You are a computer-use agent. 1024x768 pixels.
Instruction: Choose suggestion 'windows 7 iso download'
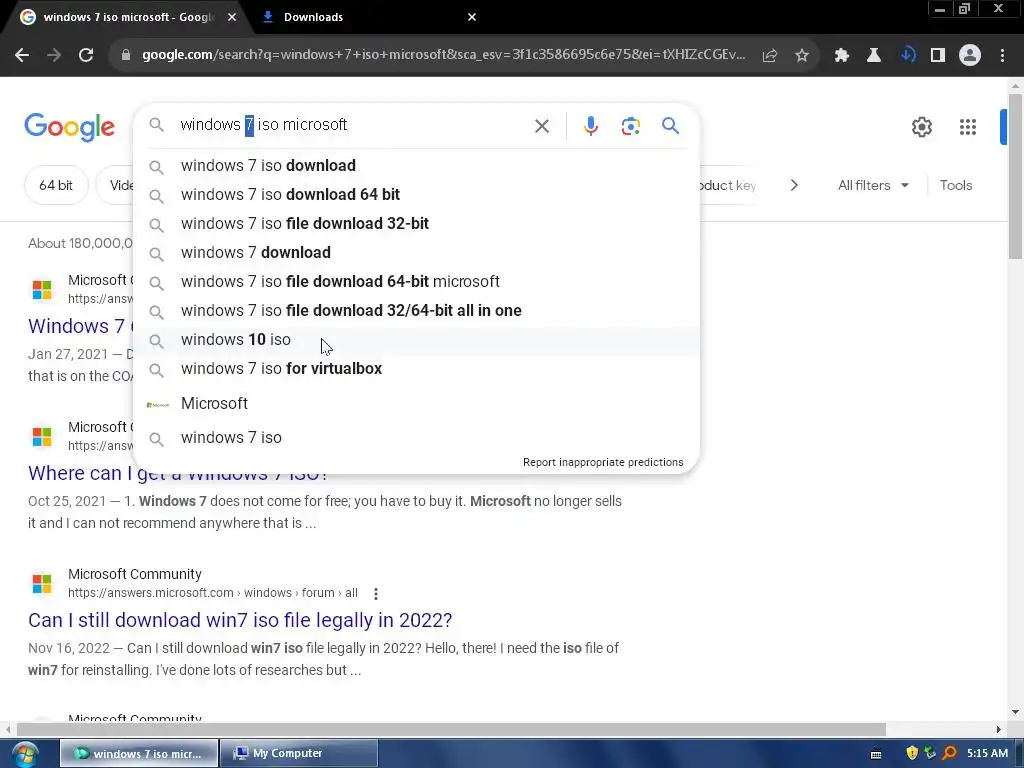[x=416, y=166]
